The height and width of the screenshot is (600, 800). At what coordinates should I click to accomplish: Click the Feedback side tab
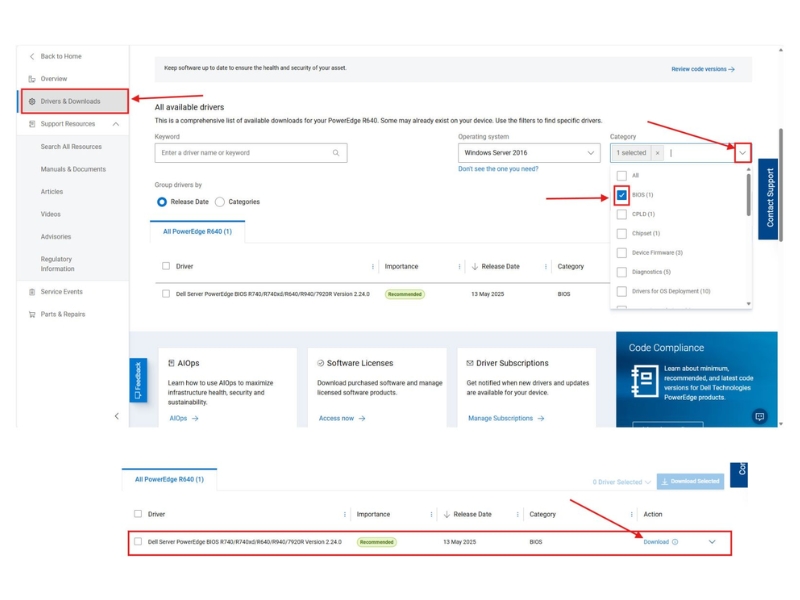point(138,380)
